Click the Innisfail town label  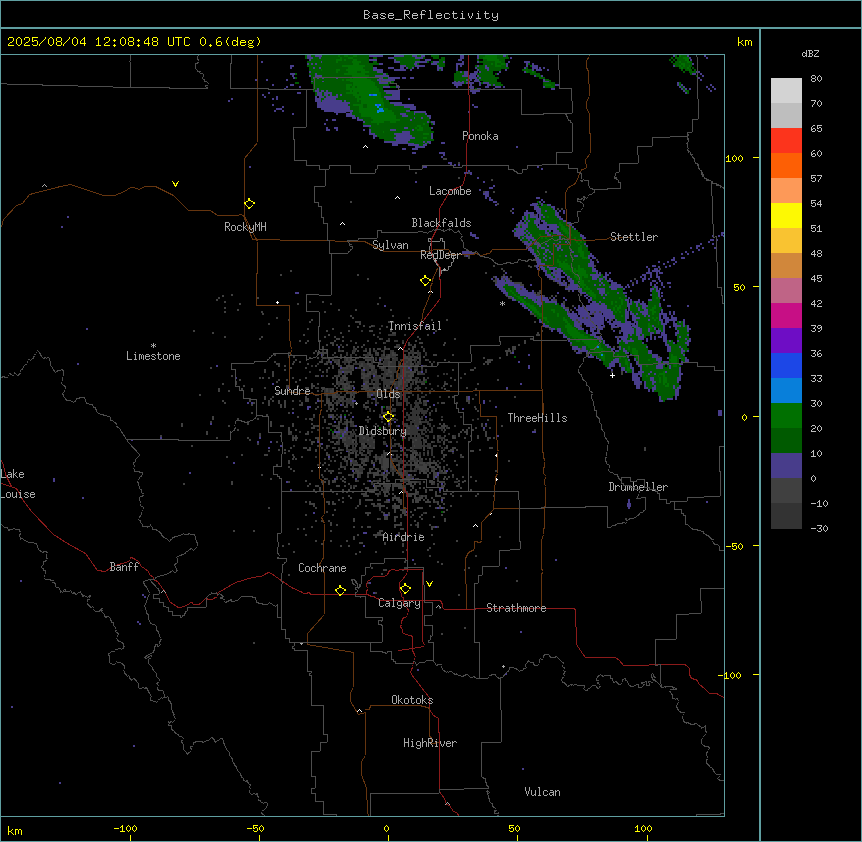tap(415, 326)
